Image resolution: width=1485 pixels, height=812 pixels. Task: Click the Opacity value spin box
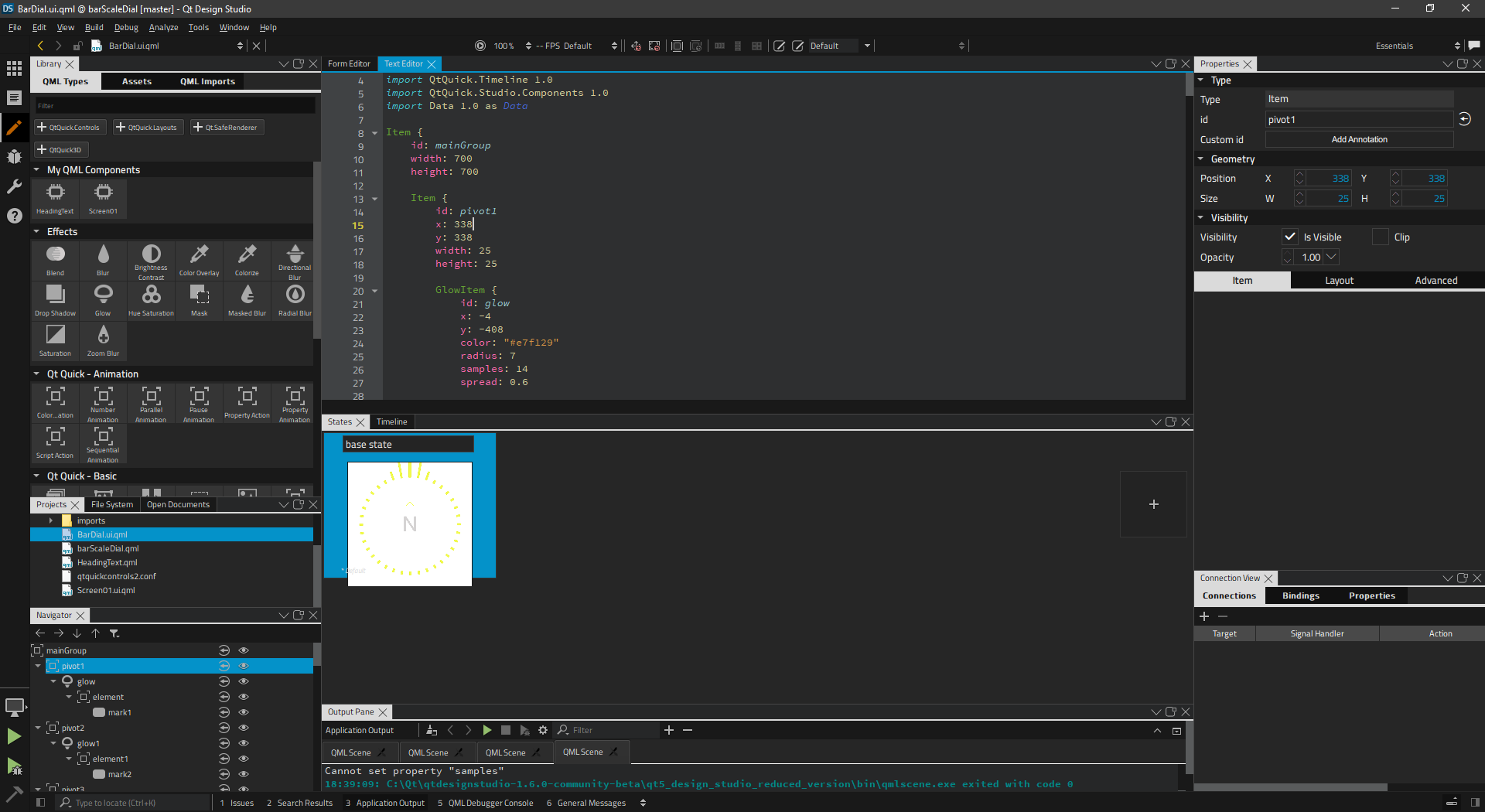point(1310,258)
